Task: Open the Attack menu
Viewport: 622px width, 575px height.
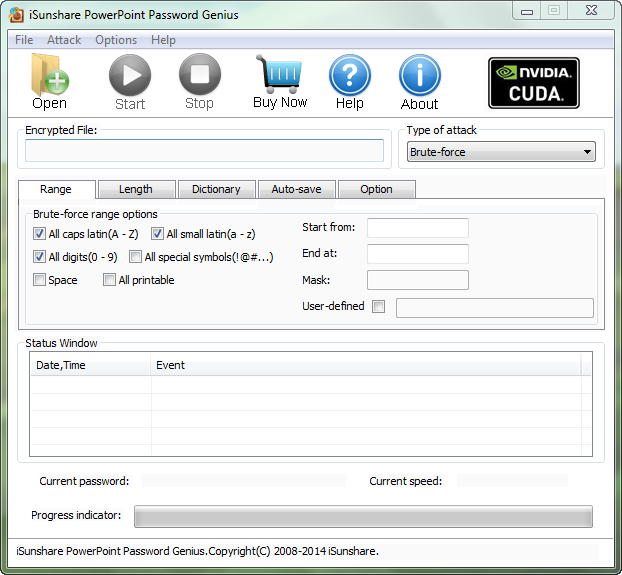Action: (x=64, y=40)
